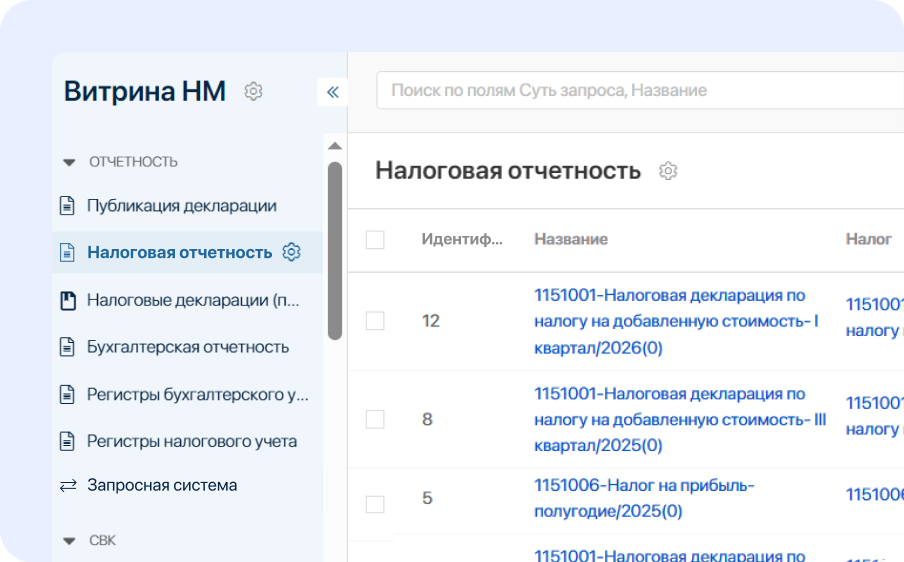Screen dimensions: 904x562
Task: Click Налог column link in row 8
Action: point(875,416)
